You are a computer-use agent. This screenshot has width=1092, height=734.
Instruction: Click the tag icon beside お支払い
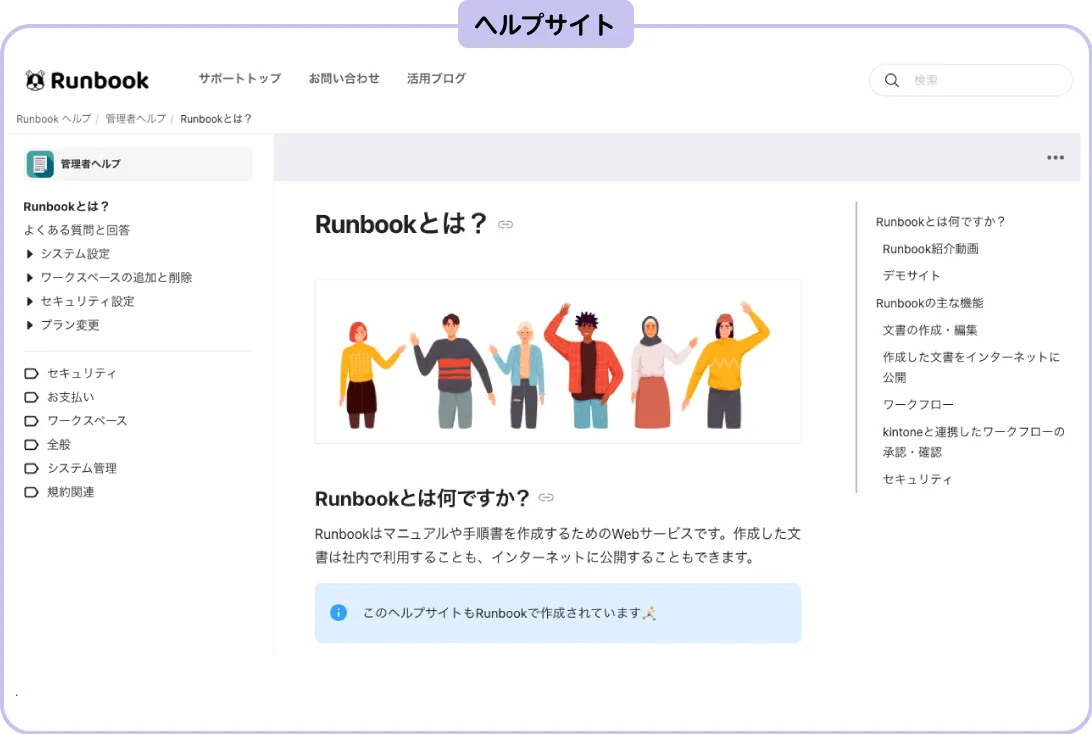coord(32,397)
